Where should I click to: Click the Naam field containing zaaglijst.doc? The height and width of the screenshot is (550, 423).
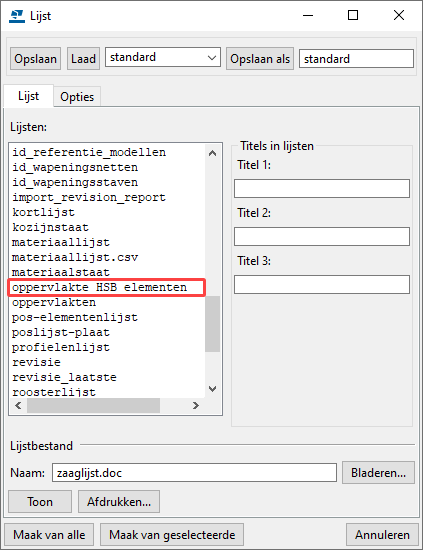pos(194,473)
